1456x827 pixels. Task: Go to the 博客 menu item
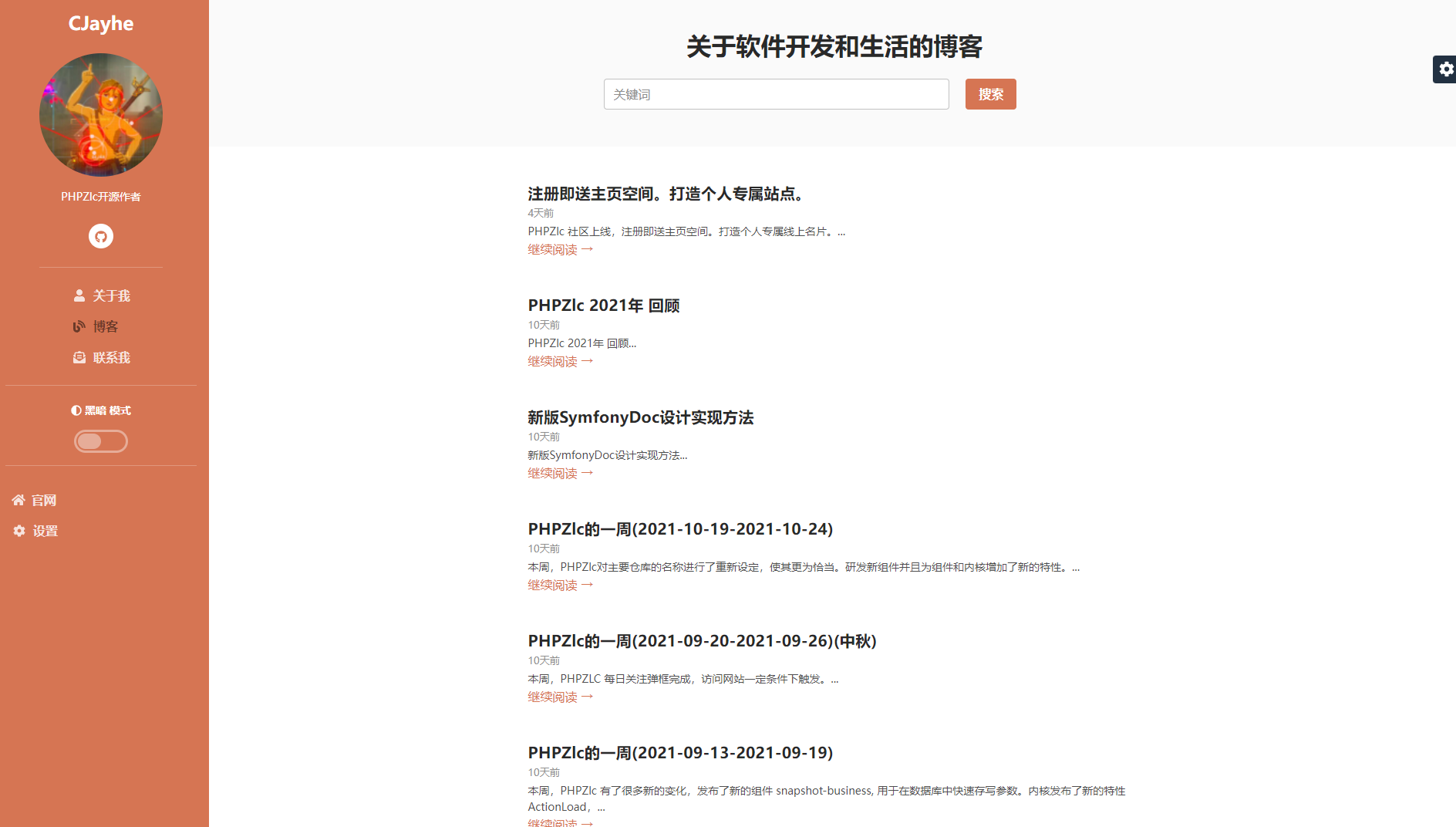coord(106,327)
